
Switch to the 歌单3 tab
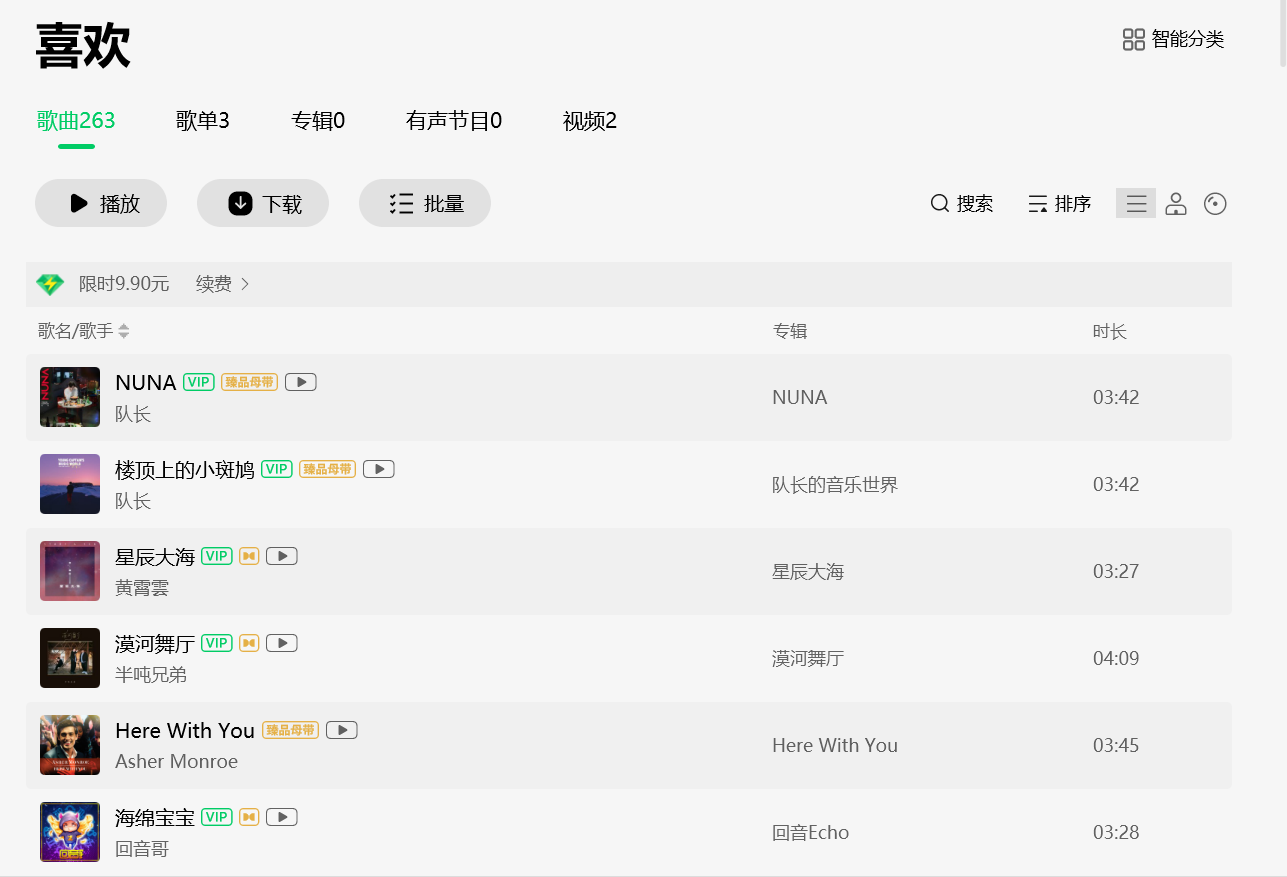203,121
